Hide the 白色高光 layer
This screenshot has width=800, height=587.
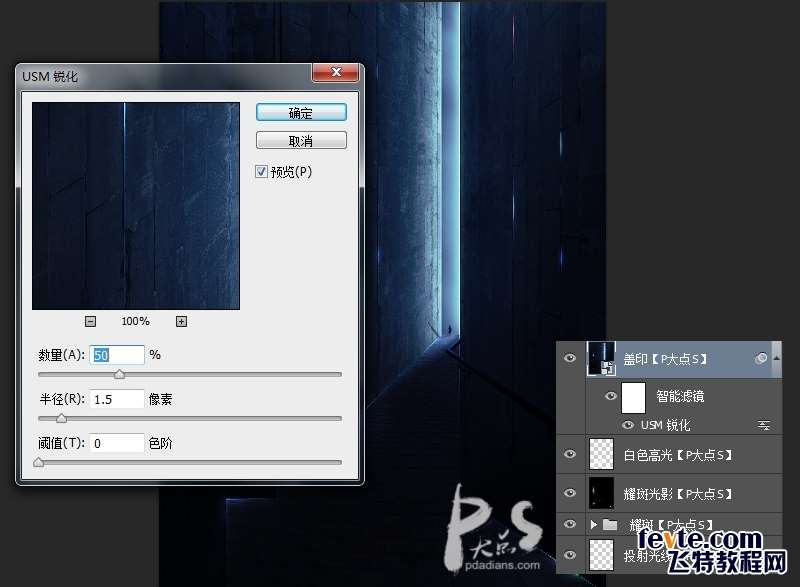click(570, 454)
